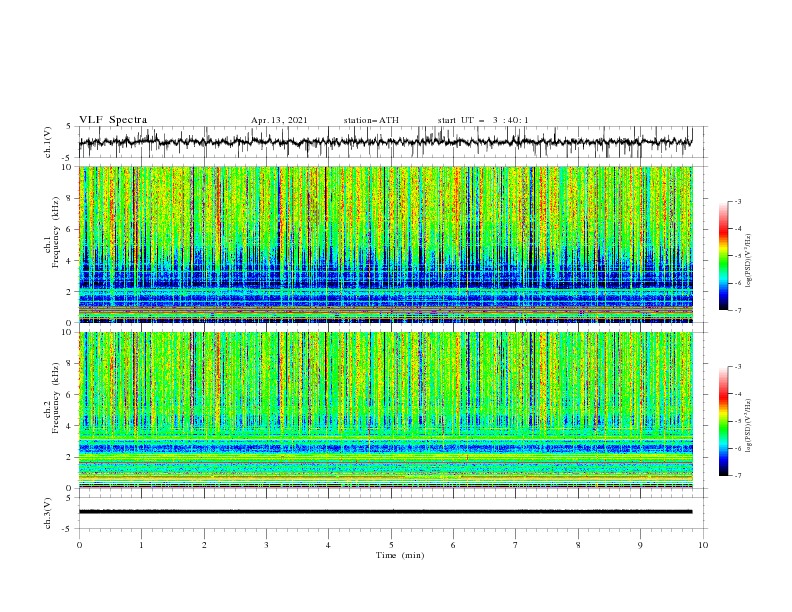Select the date text "Apr. 13, 2021"
This screenshot has width=792, height=612.
[x=279, y=120]
